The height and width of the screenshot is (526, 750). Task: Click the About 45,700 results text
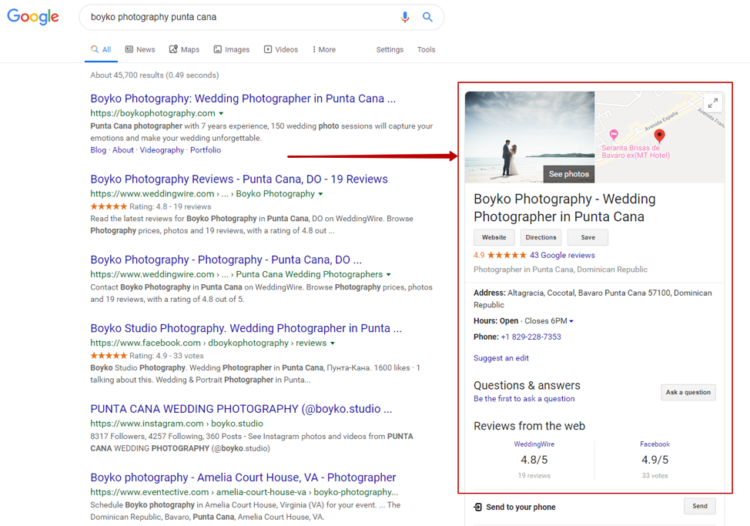[154, 75]
